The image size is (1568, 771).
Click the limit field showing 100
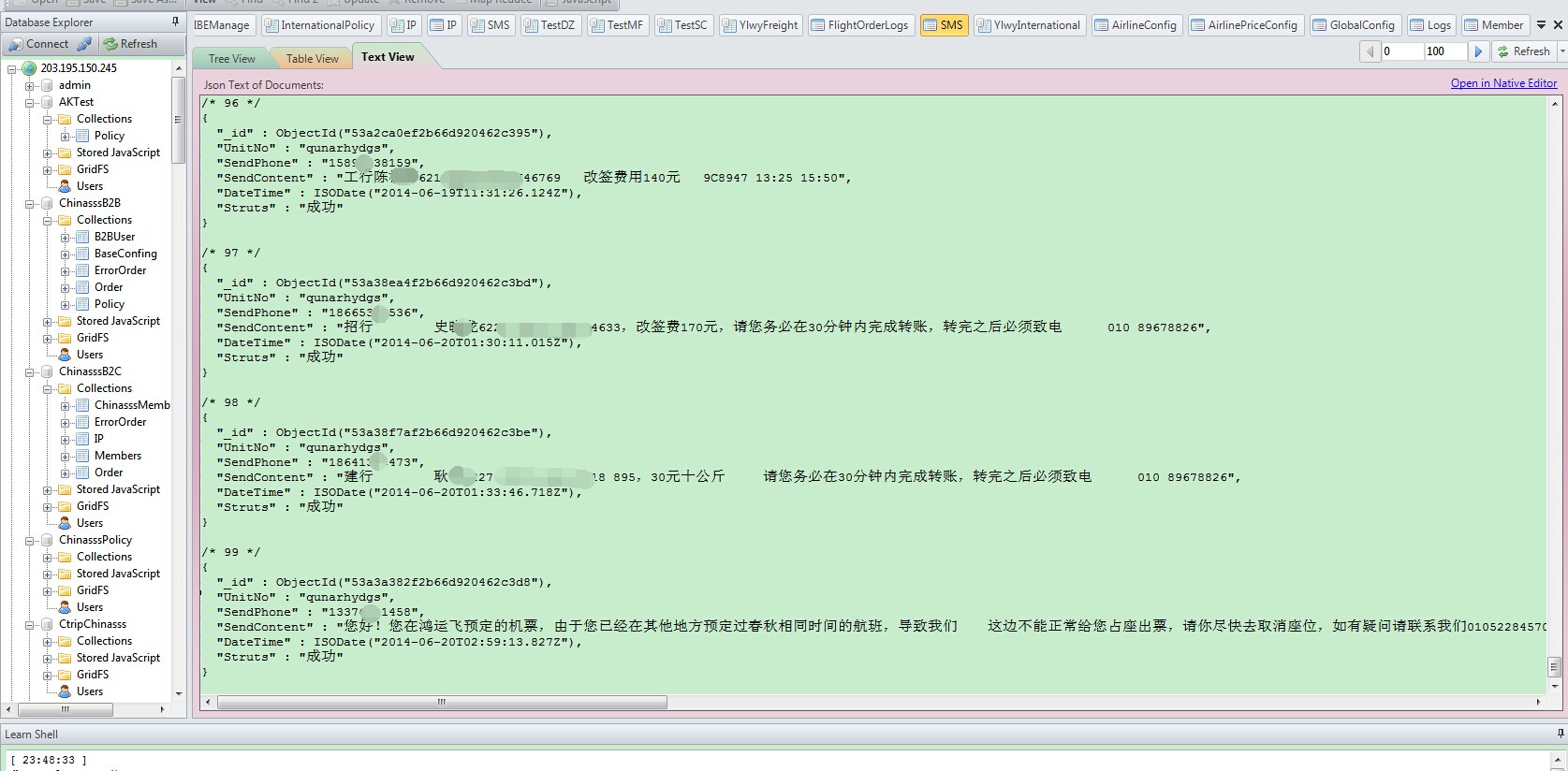click(1444, 51)
